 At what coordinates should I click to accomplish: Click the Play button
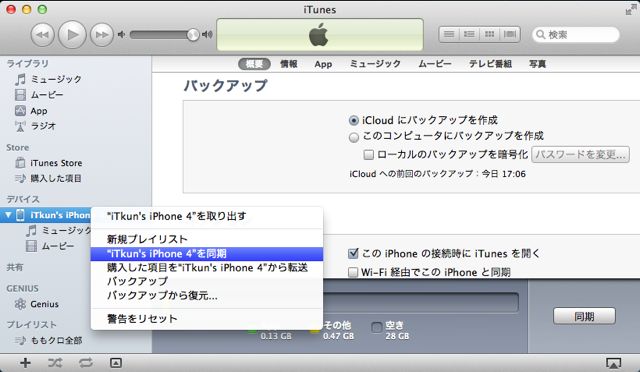point(72,35)
